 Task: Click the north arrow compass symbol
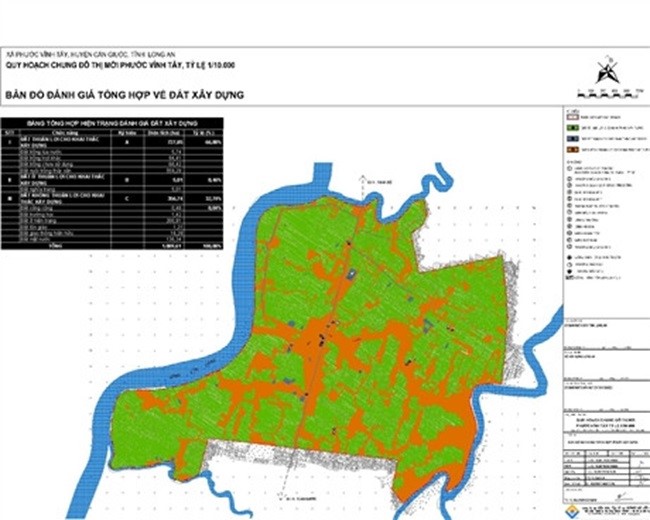pos(603,73)
